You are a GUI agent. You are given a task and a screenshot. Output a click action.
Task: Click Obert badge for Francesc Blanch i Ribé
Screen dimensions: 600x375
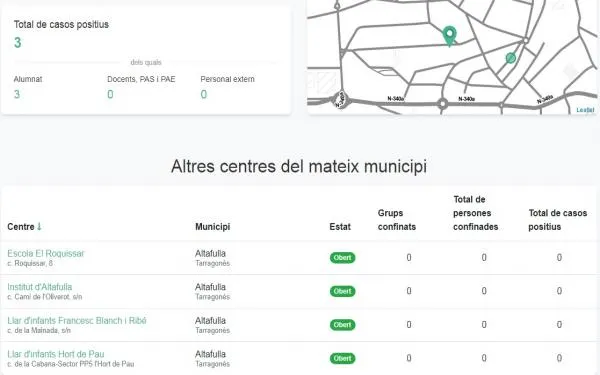click(x=342, y=325)
